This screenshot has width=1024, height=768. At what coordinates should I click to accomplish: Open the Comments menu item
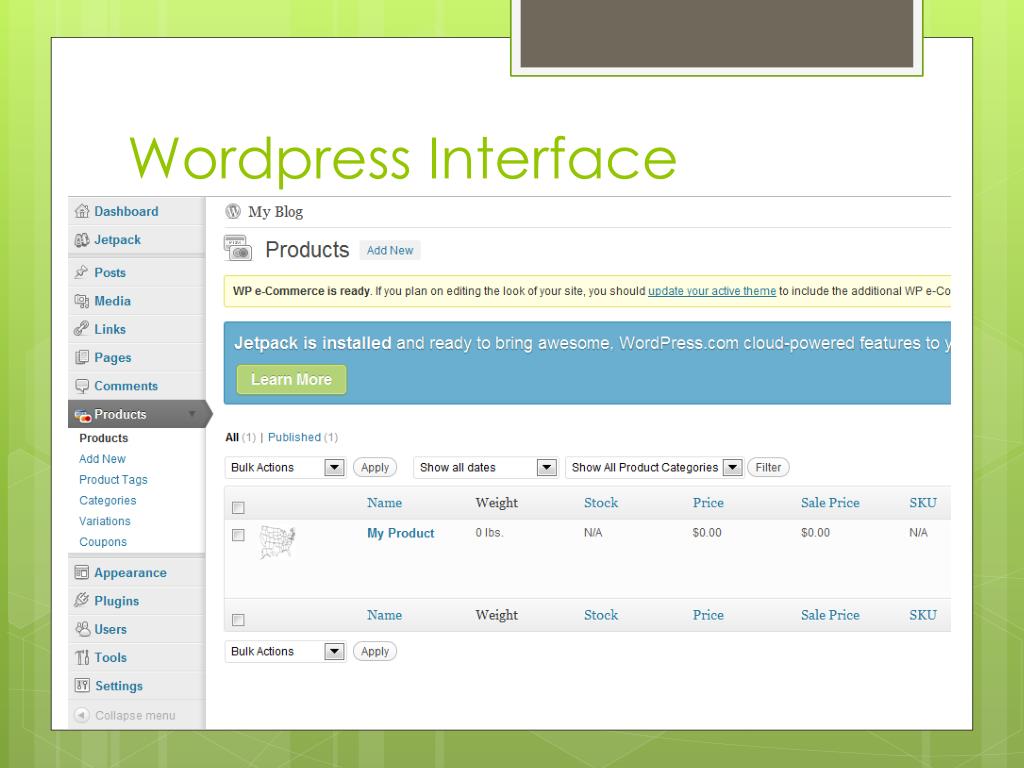pos(126,386)
